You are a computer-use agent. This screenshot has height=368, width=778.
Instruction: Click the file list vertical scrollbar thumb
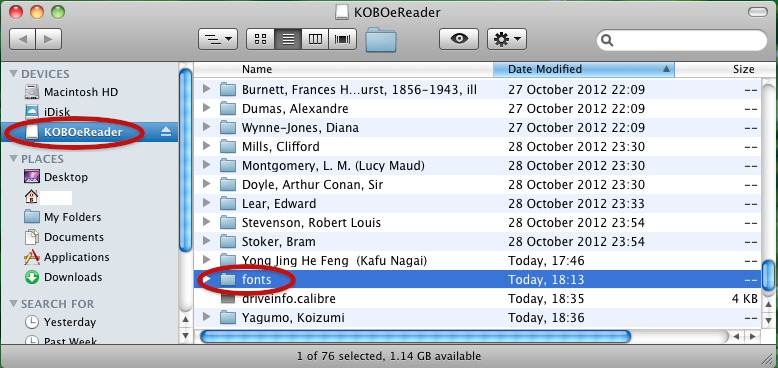coord(768,274)
